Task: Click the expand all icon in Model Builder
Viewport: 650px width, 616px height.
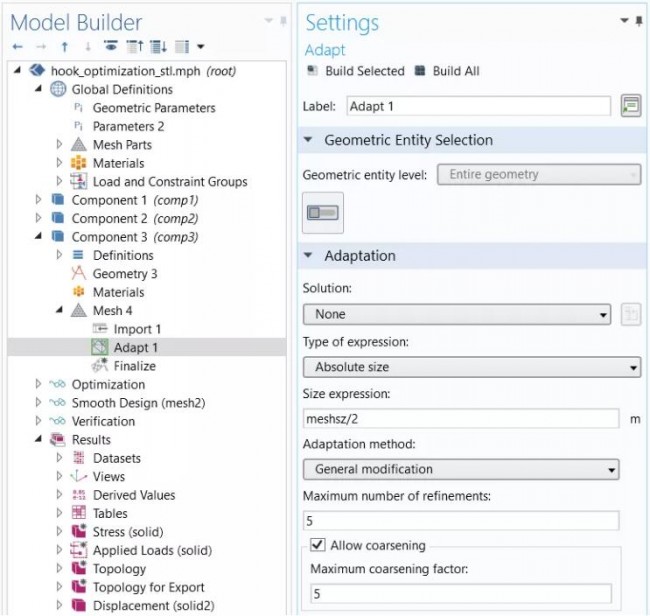Action: 158,47
